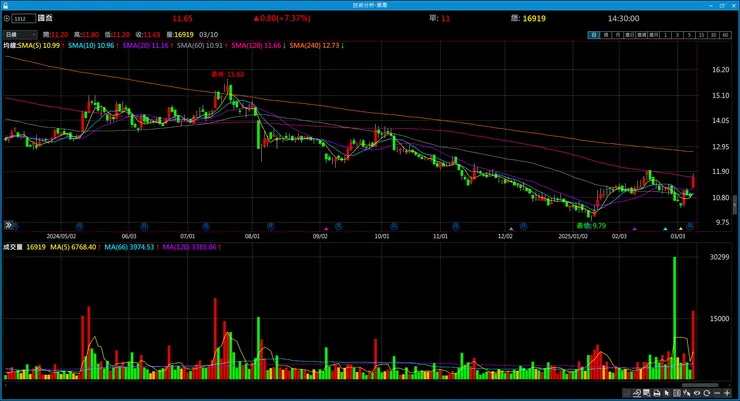Select the 15-minute period tab
740x401 pixels.
click(701, 35)
